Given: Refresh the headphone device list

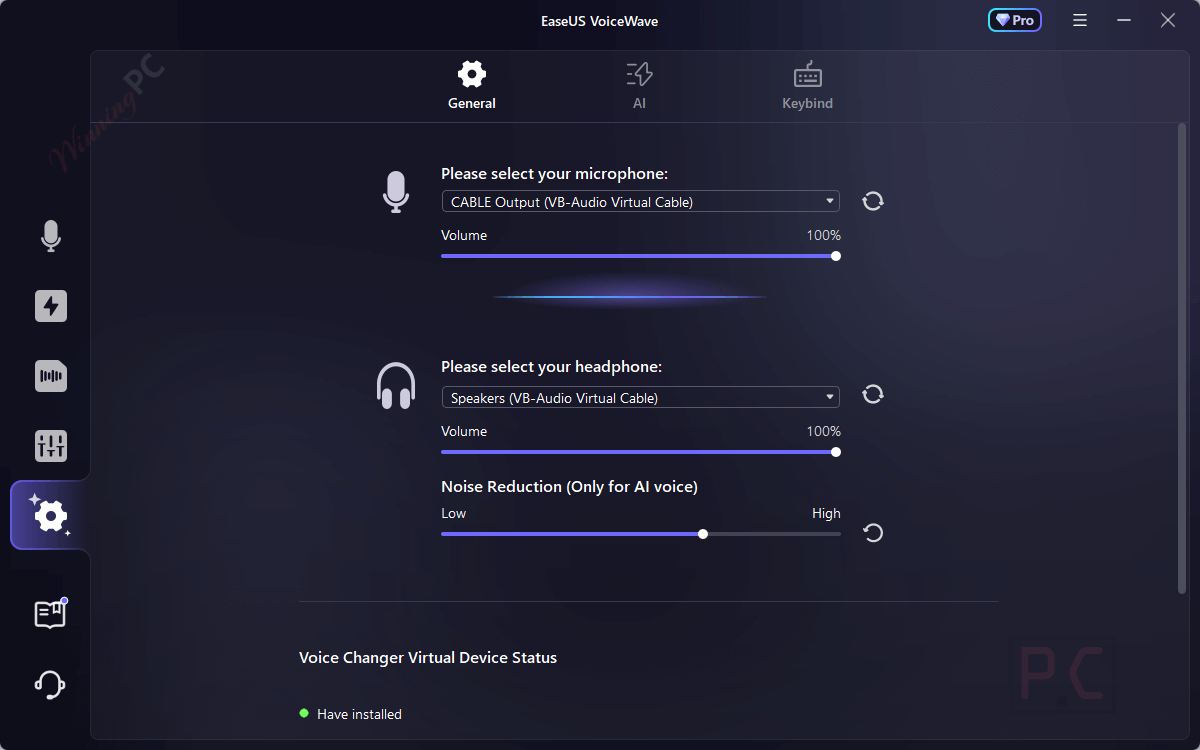Looking at the screenshot, I should click(872, 394).
